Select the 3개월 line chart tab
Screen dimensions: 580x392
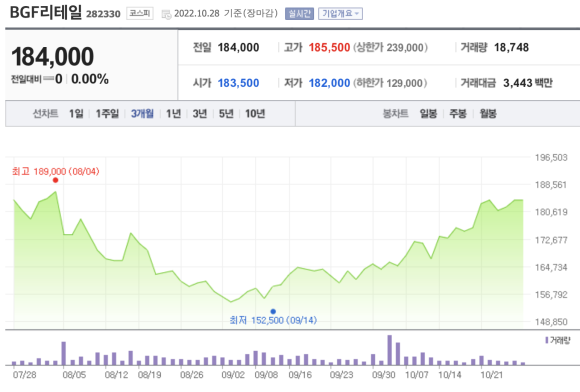click(x=142, y=114)
